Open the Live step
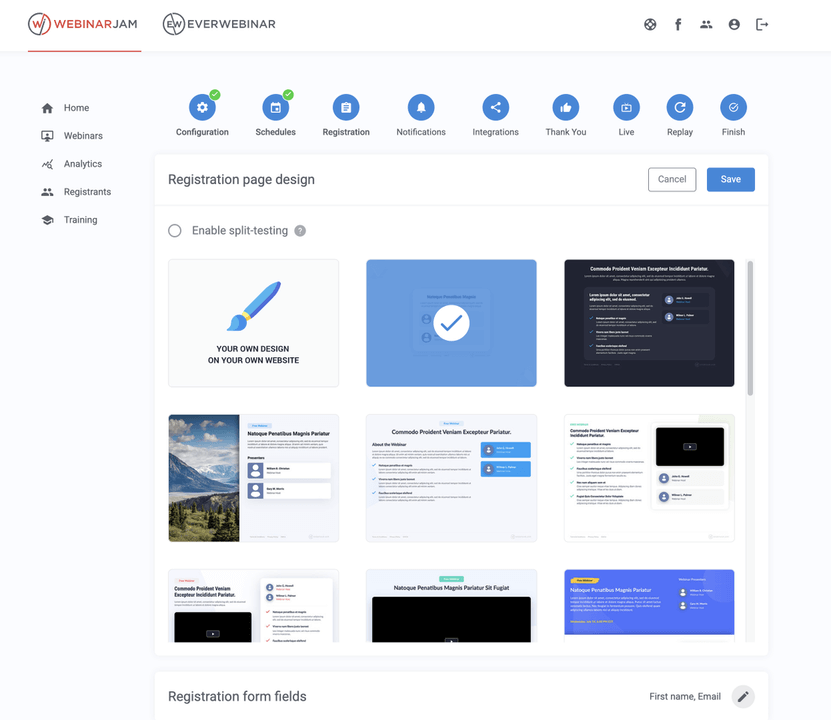This screenshot has height=720, width=831. [x=626, y=107]
